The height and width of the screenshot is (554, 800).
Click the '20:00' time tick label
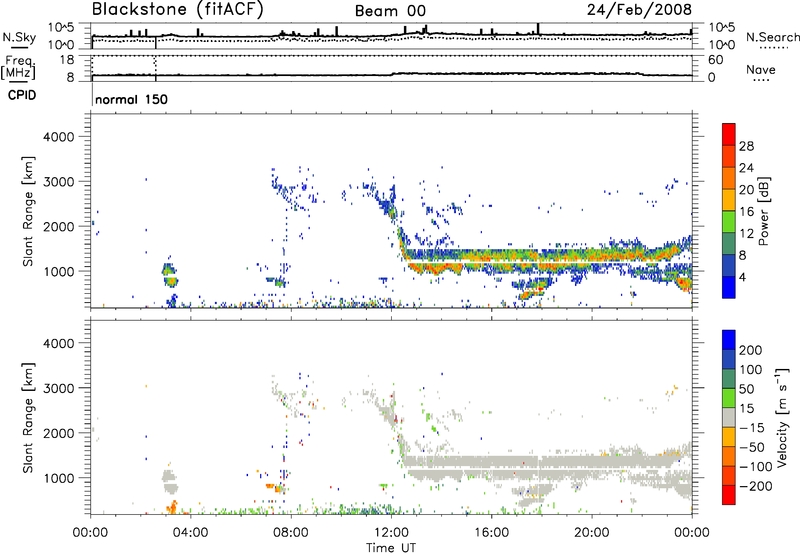pos(591,533)
